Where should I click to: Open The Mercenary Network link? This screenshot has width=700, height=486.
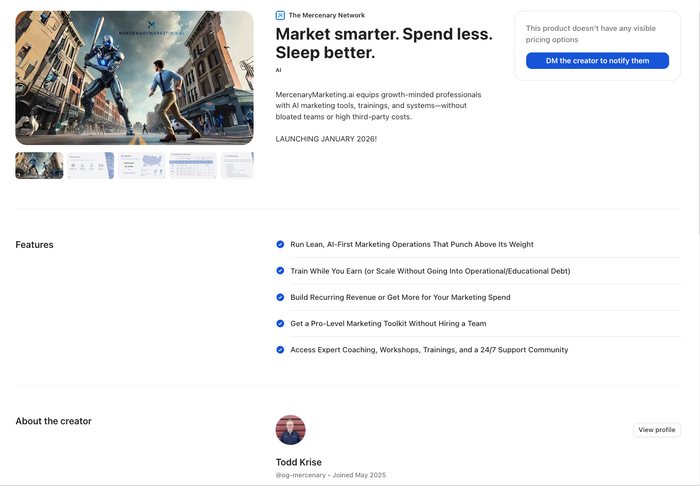[326, 15]
